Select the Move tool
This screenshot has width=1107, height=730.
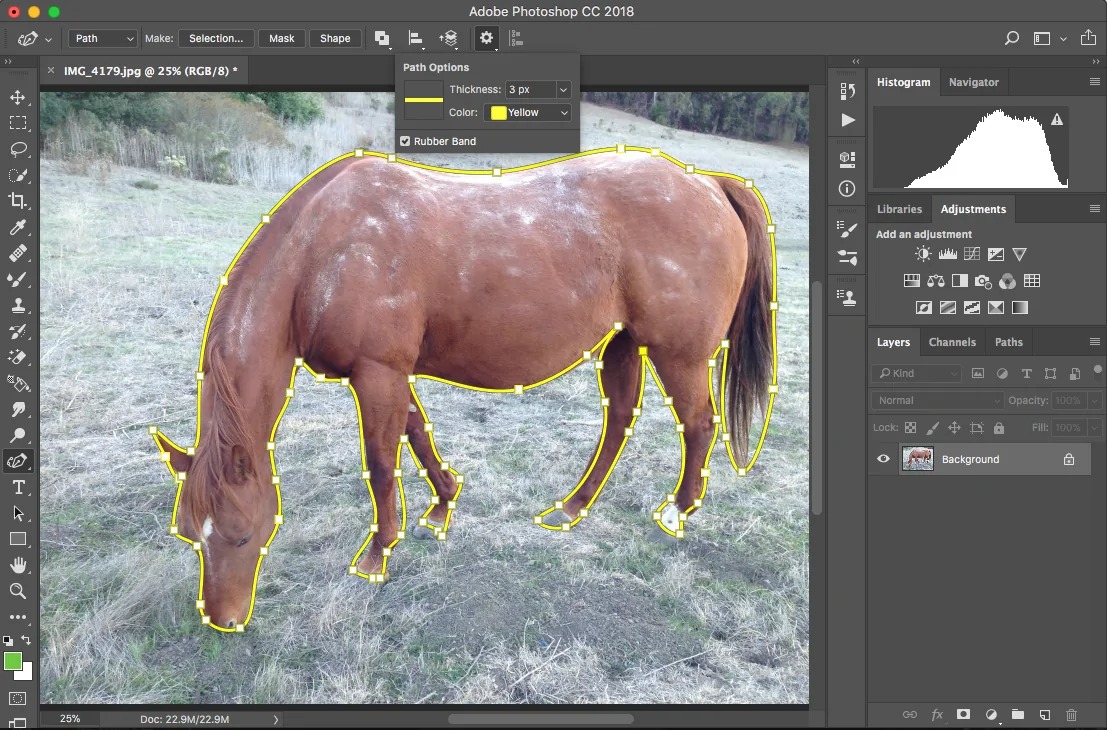(18, 98)
